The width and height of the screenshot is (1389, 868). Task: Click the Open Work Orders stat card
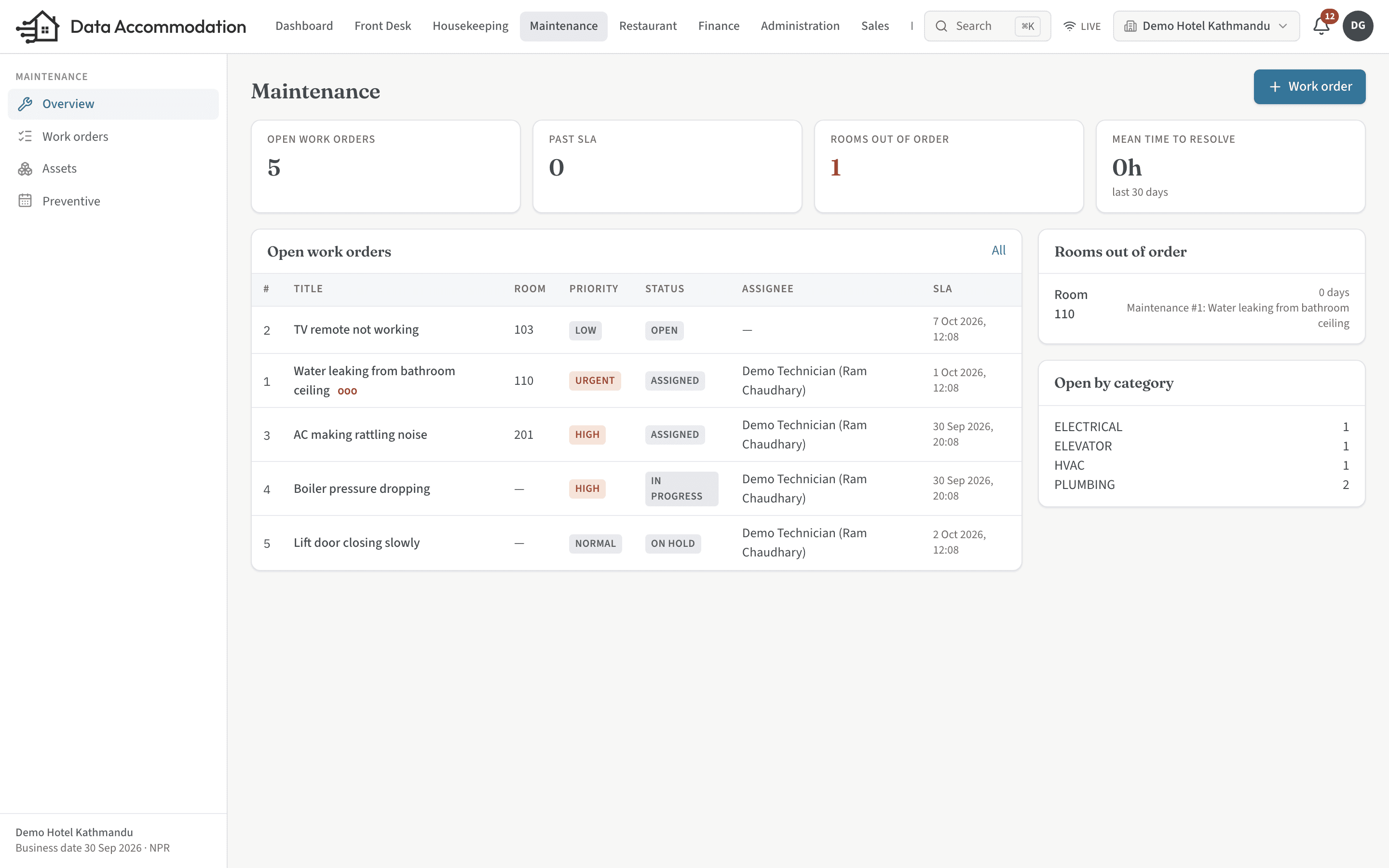386,166
